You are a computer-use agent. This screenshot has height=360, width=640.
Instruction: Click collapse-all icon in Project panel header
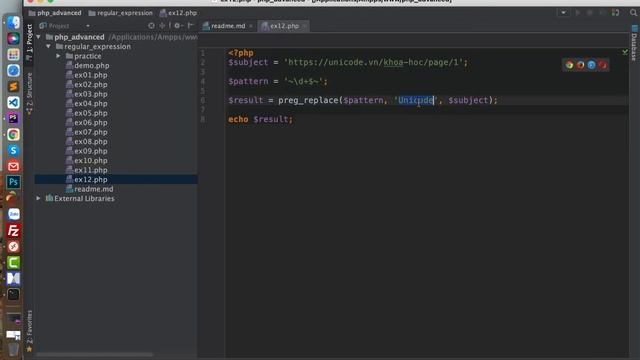[162, 26]
